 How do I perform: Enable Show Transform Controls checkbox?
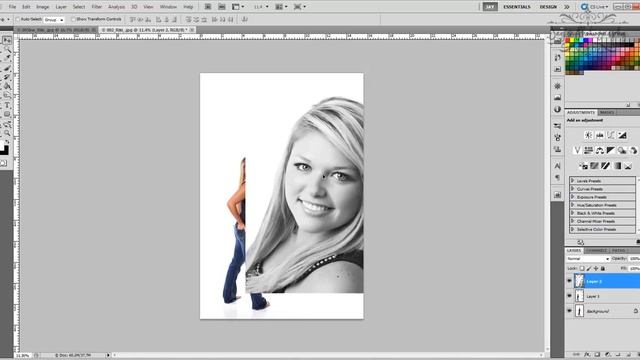coord(73,19)
